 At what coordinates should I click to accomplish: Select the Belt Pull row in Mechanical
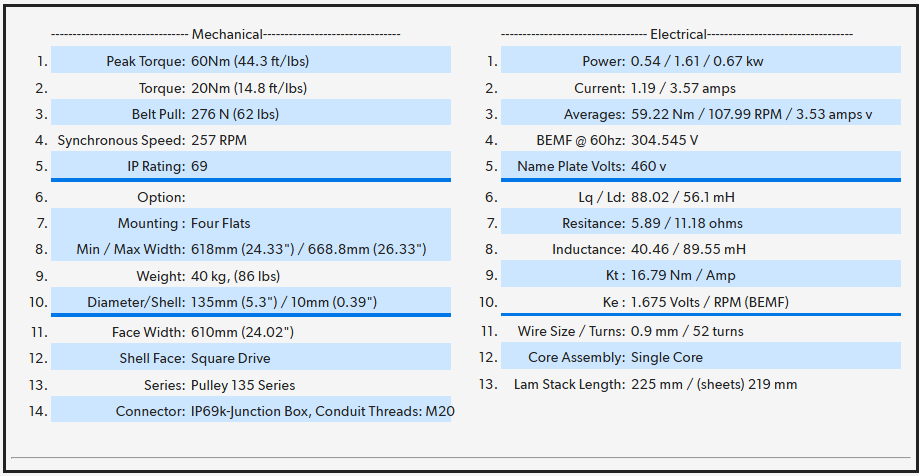(x=250, y=114)
